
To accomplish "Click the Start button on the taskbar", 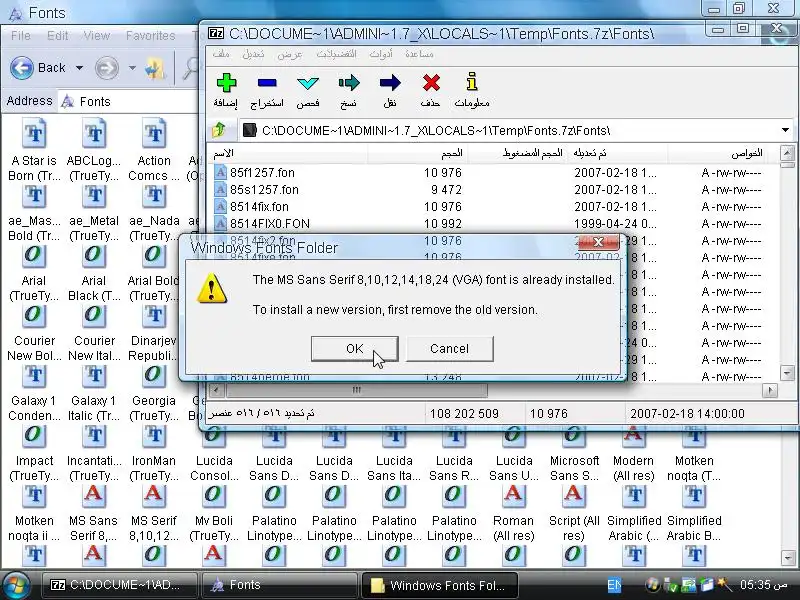I will click(x=16, y=586).
